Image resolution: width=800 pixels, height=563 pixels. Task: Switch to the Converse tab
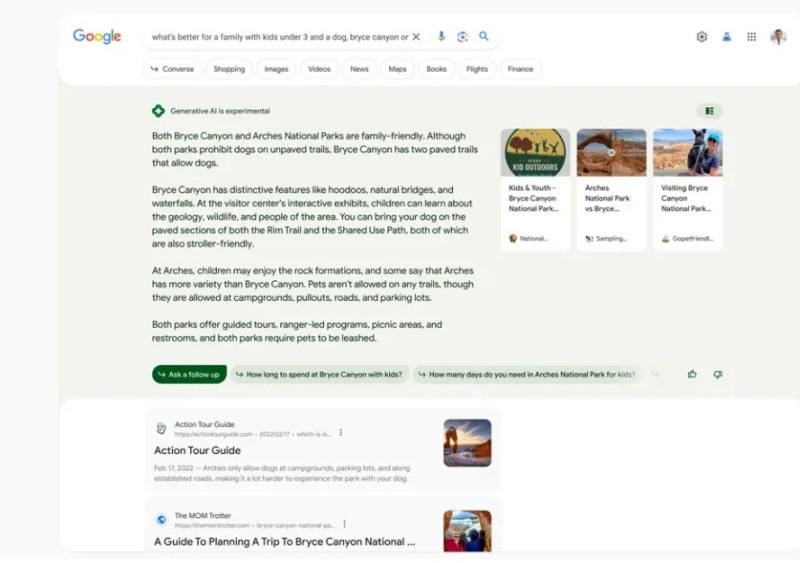(172, 69)
